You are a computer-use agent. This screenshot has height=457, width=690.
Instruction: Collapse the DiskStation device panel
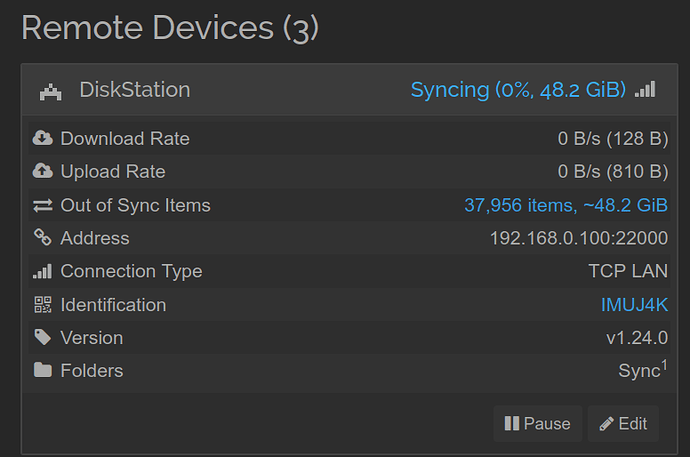(349, 90)
